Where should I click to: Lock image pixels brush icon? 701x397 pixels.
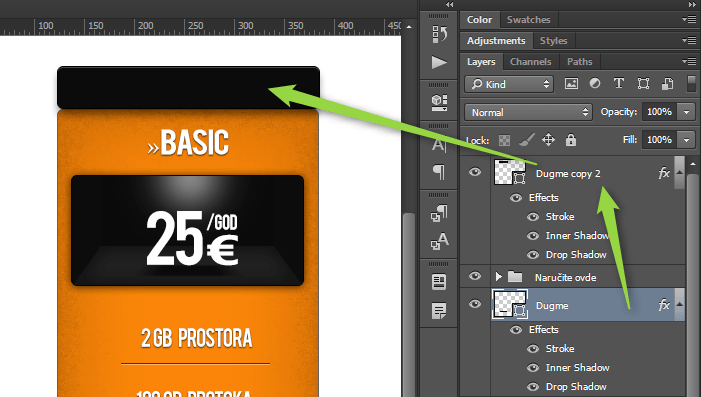tap(527, 140)
